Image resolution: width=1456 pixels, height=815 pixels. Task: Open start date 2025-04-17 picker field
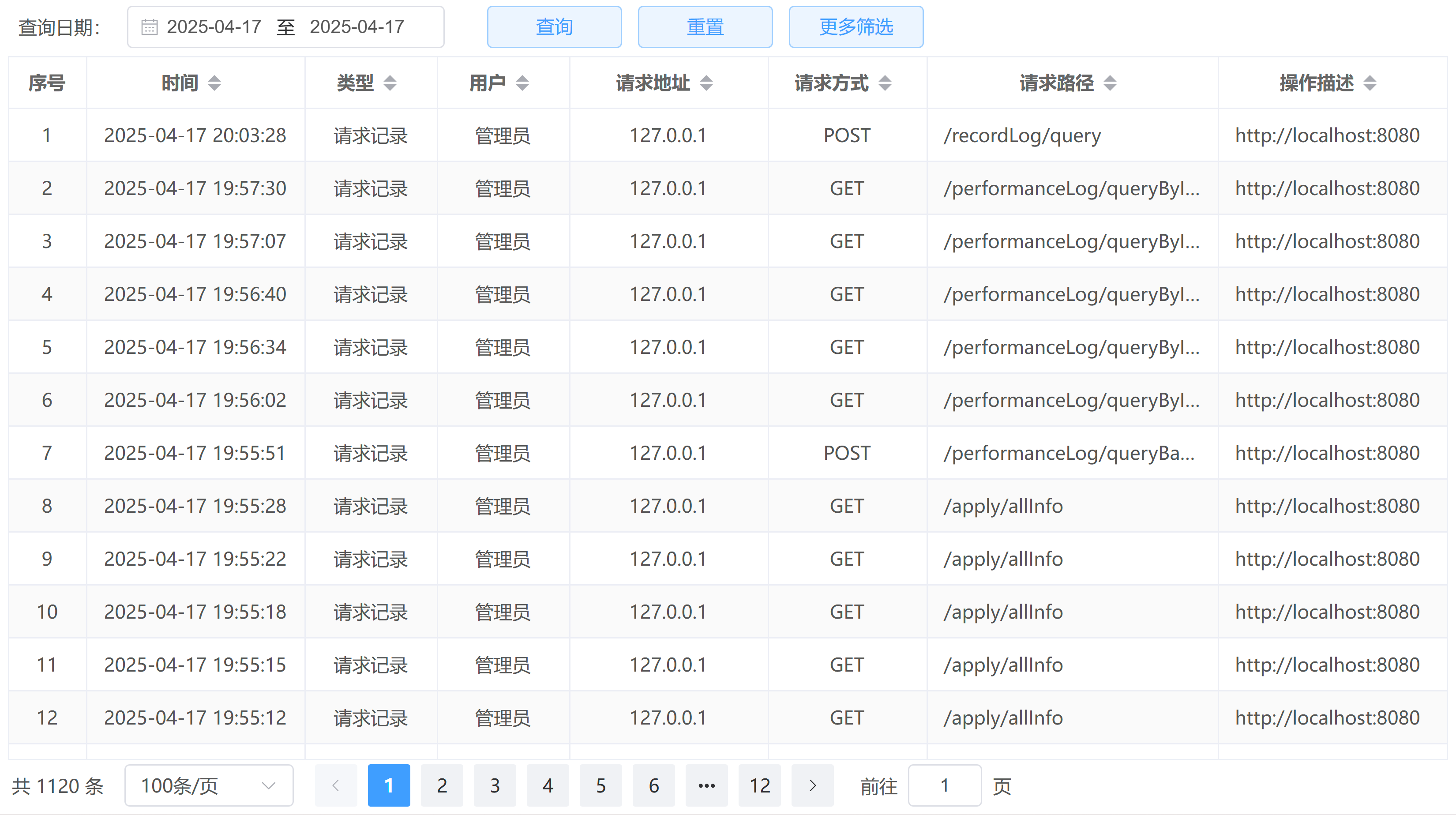[214, 27]
